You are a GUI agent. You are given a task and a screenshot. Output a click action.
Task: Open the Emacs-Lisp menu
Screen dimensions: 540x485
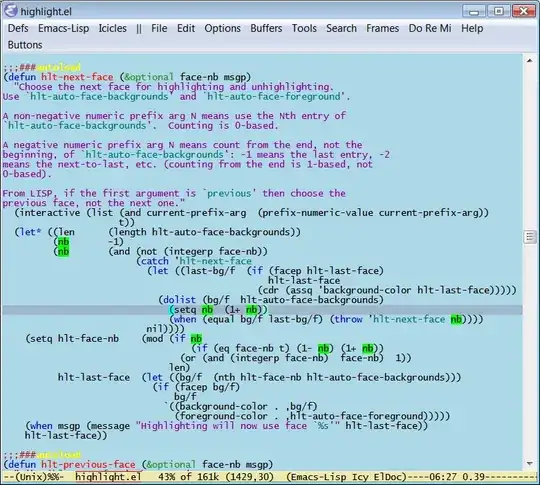pos(63,28)
